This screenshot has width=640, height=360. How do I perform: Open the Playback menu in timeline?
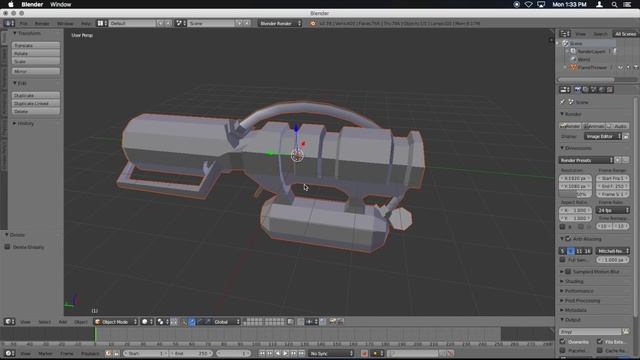(x=90, y=353)
